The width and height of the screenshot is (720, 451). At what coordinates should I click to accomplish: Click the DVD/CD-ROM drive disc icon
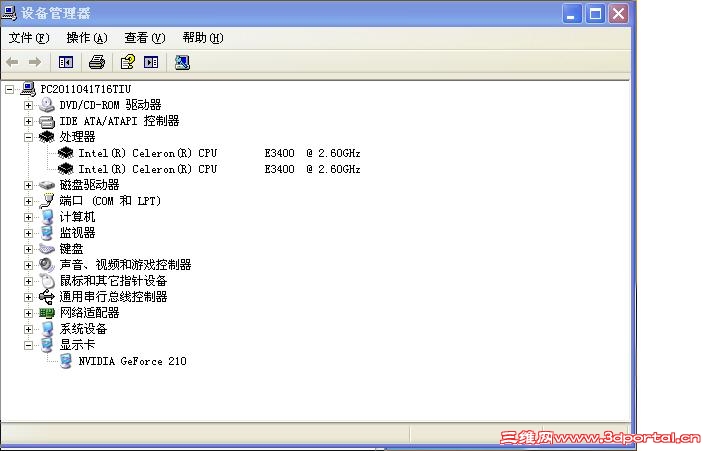[46, 105]
